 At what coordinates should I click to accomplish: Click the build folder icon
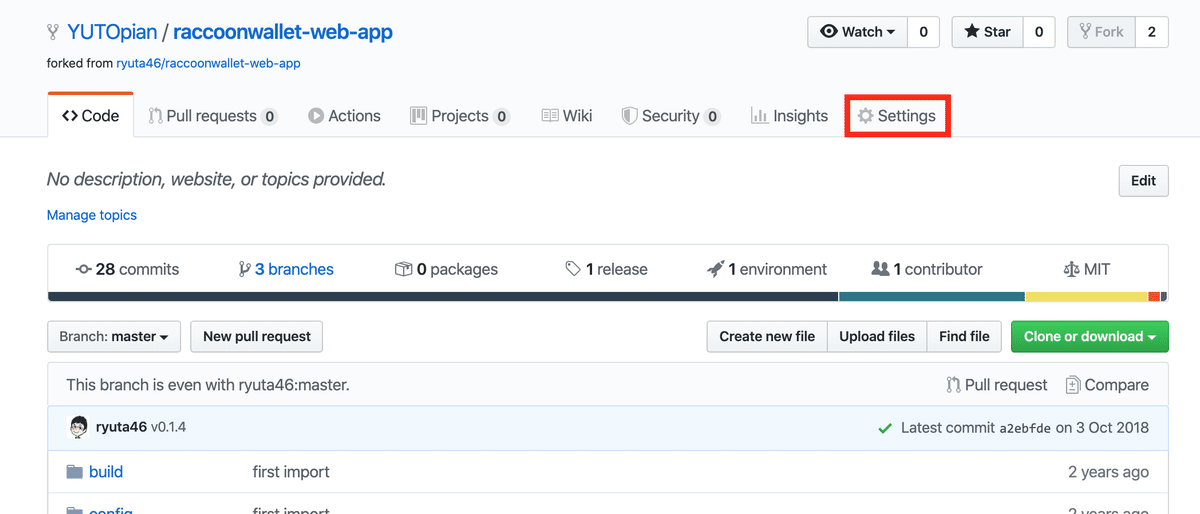coord(74,471)
